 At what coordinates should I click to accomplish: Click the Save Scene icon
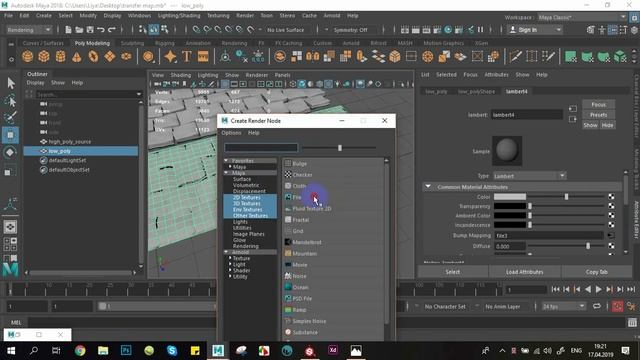click(90, 30)
